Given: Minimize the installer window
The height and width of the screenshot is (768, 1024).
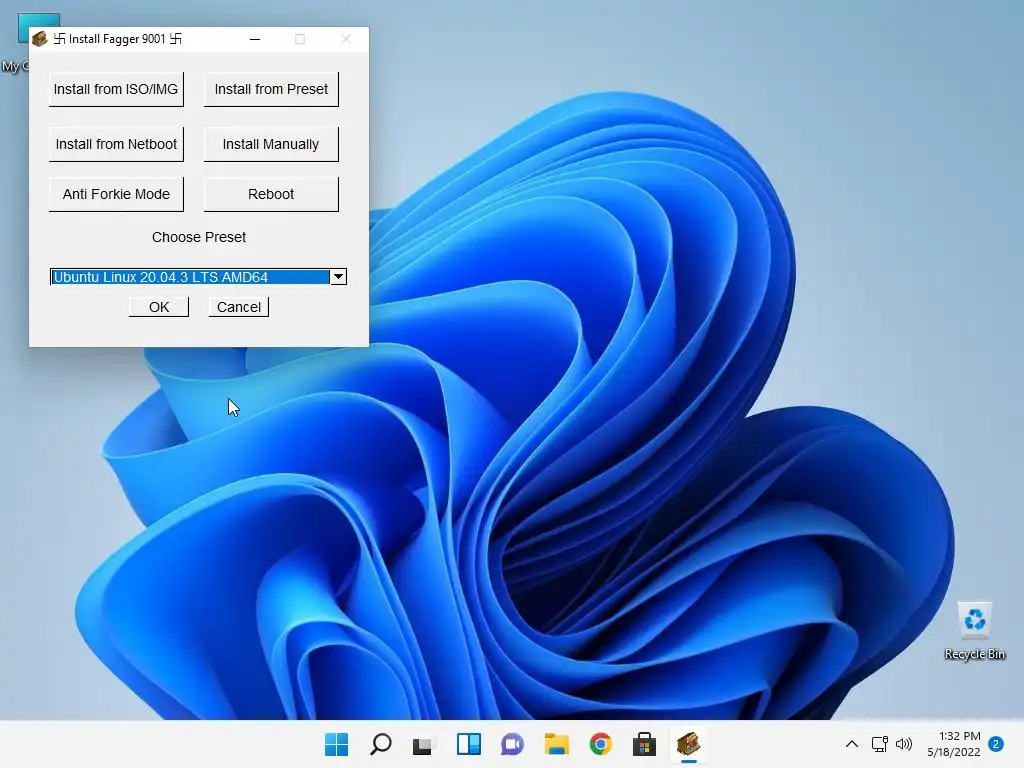Looking at the screenshot, I should [x=255, y=39].
